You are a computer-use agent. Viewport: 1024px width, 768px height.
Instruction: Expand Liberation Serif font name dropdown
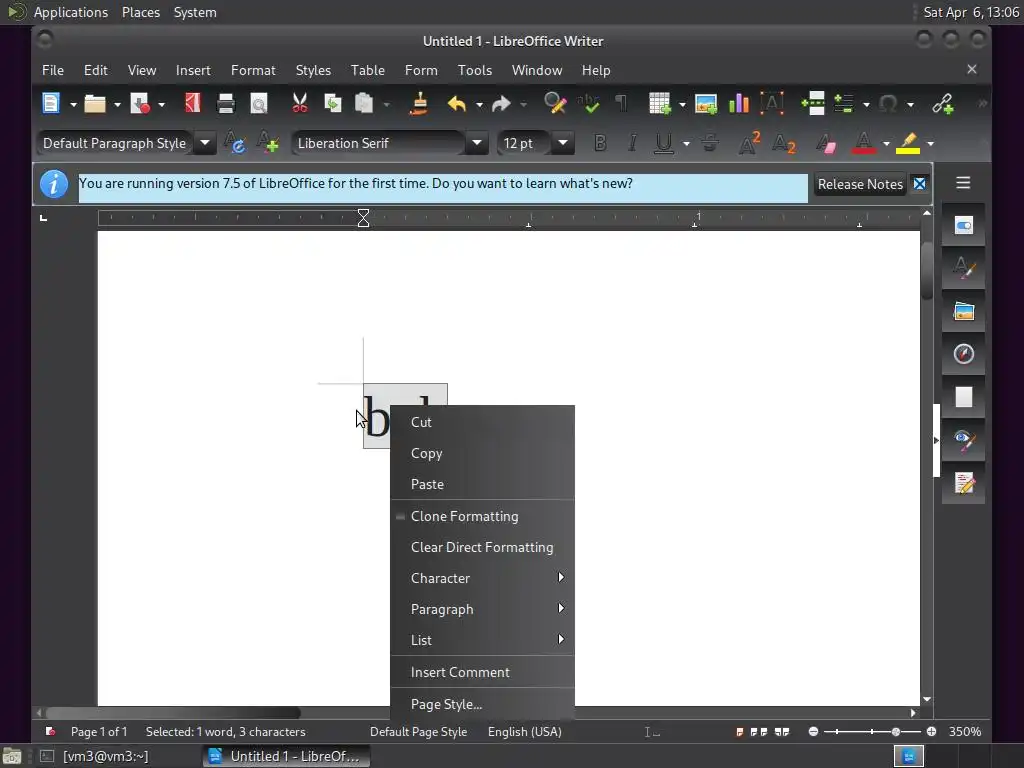pos(477,143)
